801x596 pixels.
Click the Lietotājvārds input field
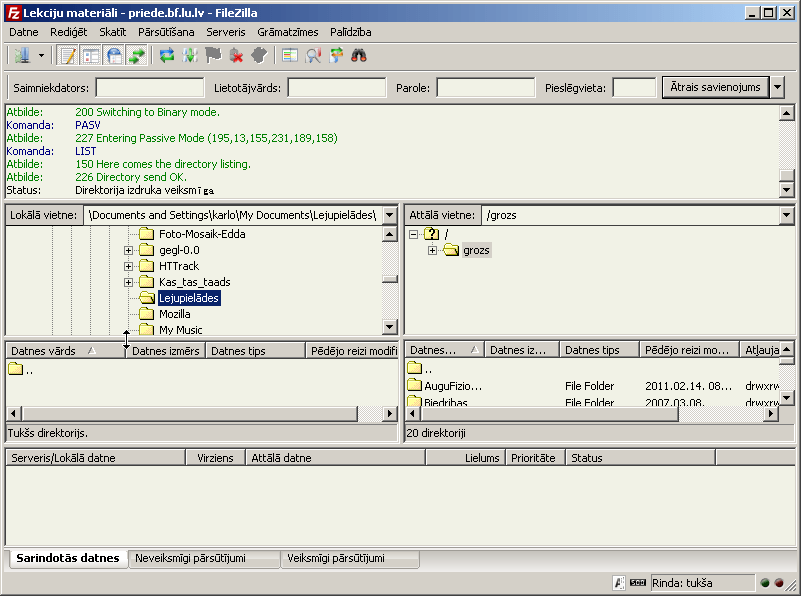(337, 88)
